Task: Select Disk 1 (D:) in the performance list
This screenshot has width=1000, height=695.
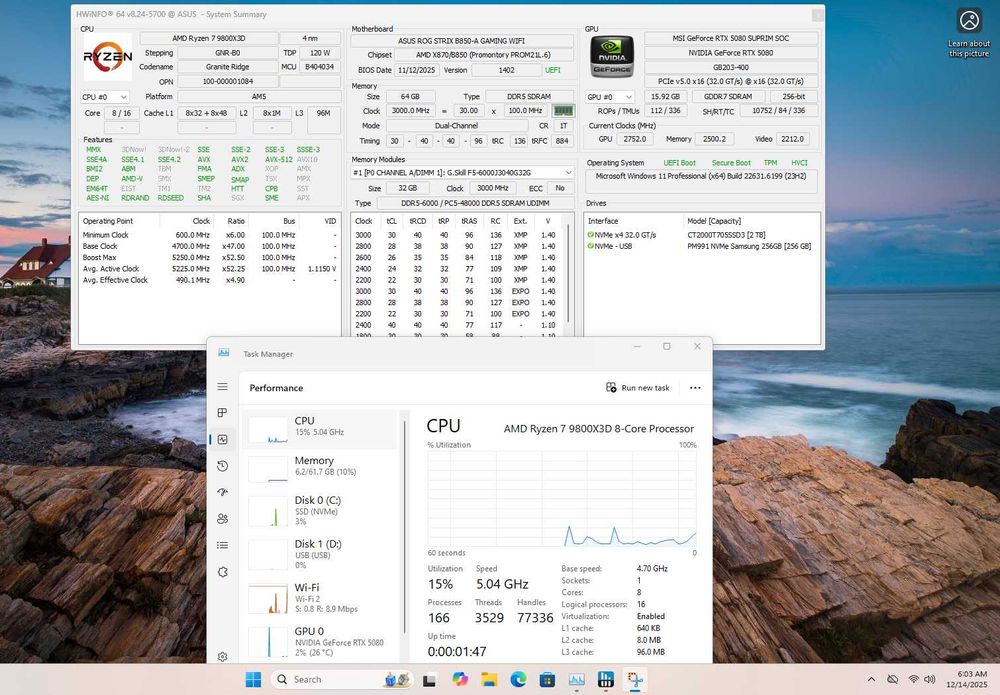Action: click(x=320, y=553)
